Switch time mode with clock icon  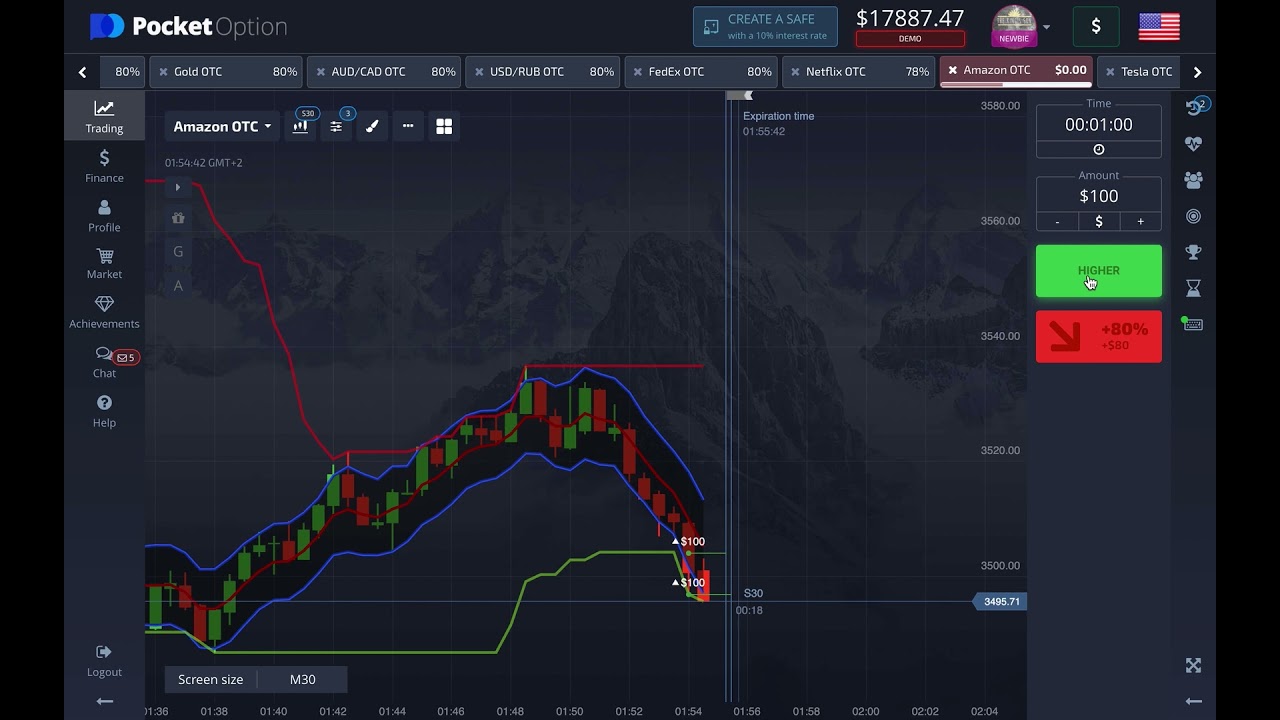[x=1099, y=149]
